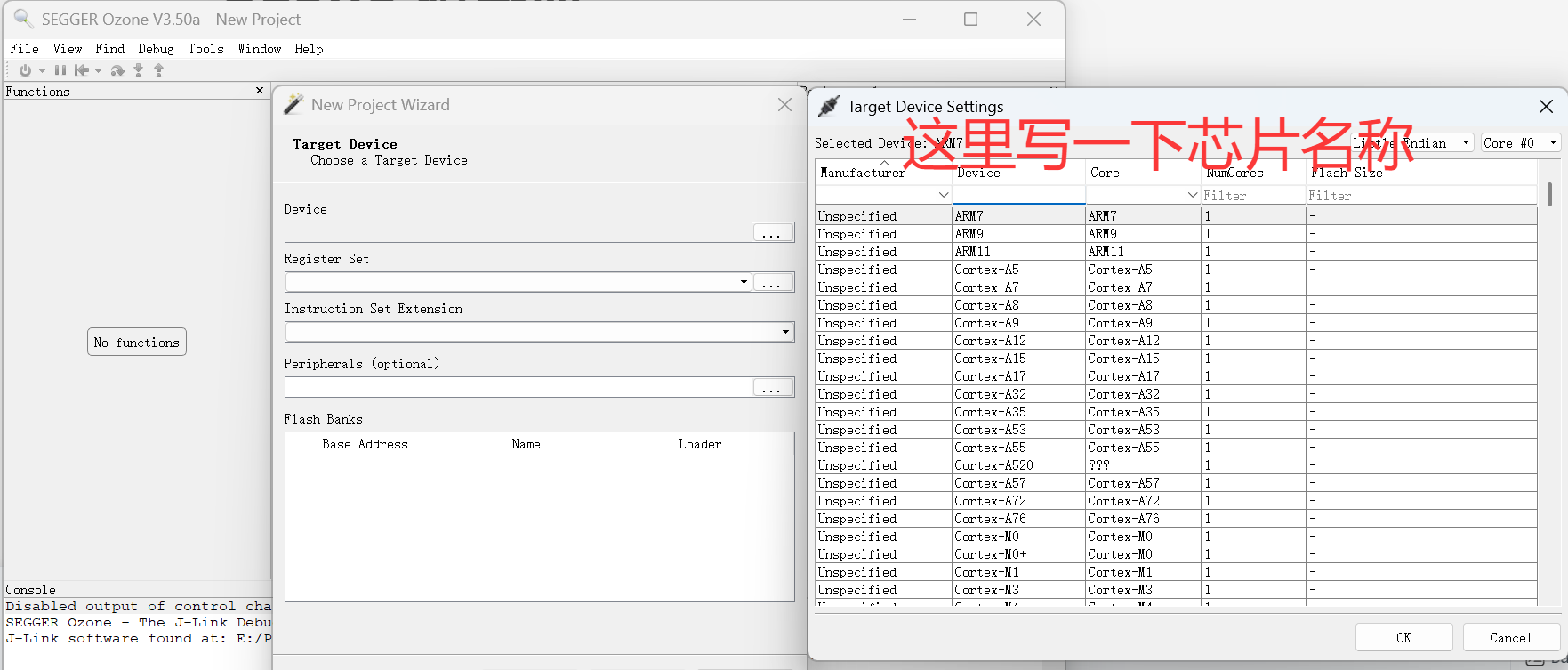Close the New Project Wizard dialog
The height and width of the screenshot is (670, 1568).
784,105
